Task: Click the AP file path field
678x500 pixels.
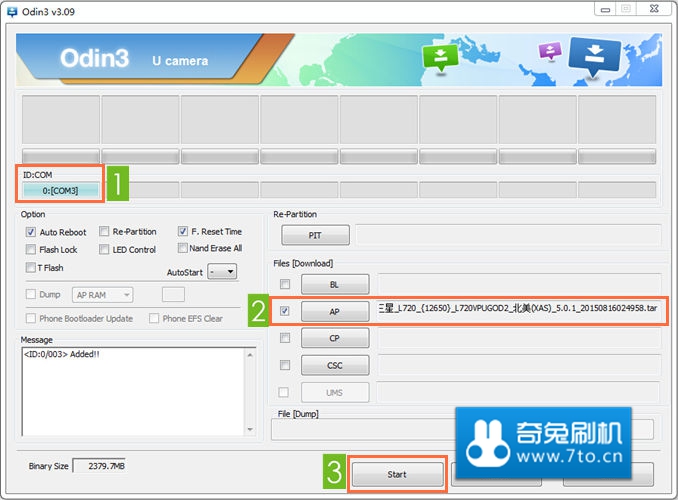Action: point(519,311)
